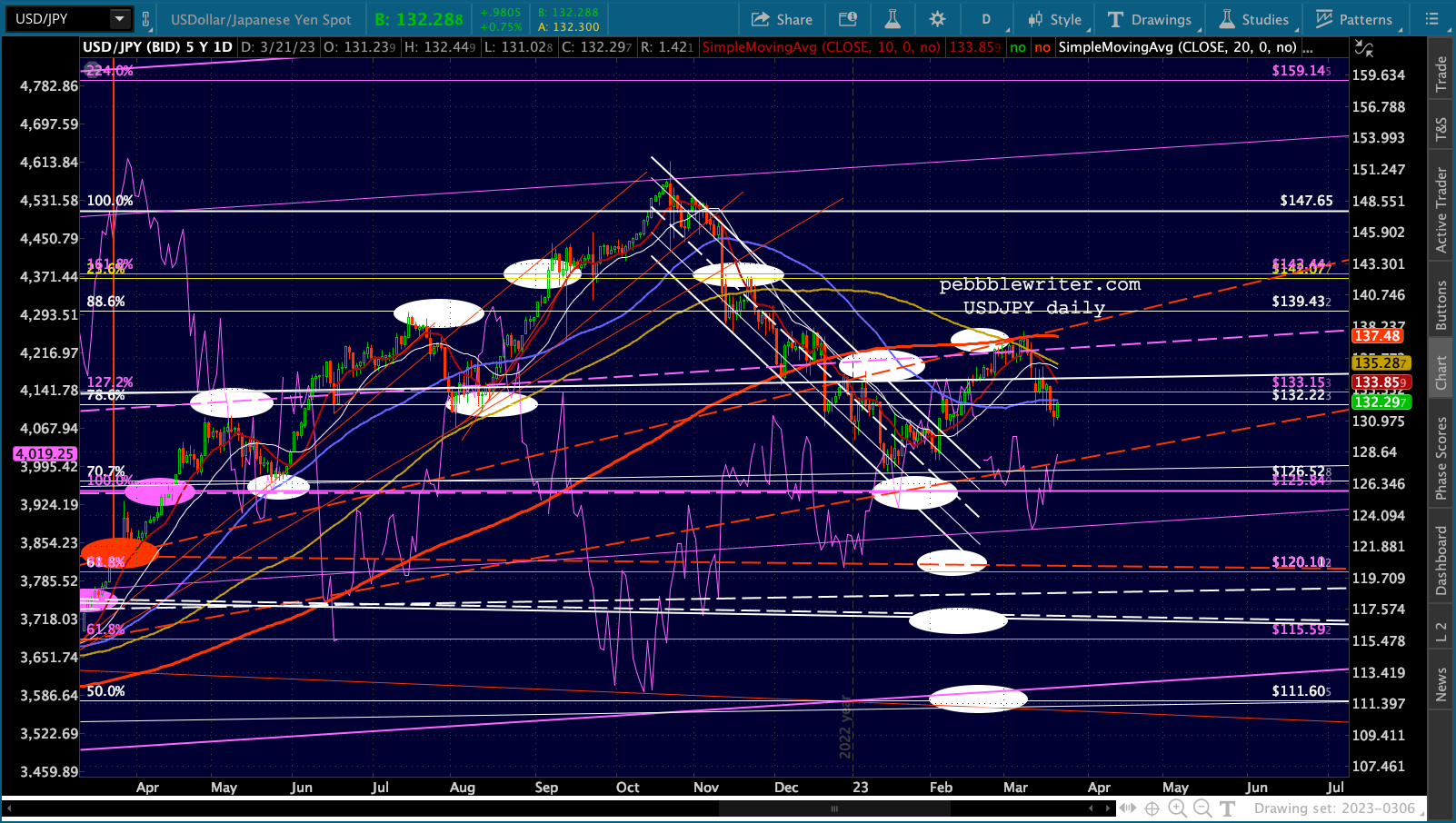1456x823 pixels.
Task: Click the pan/expand chart arrows icon
Action: 1128,808
